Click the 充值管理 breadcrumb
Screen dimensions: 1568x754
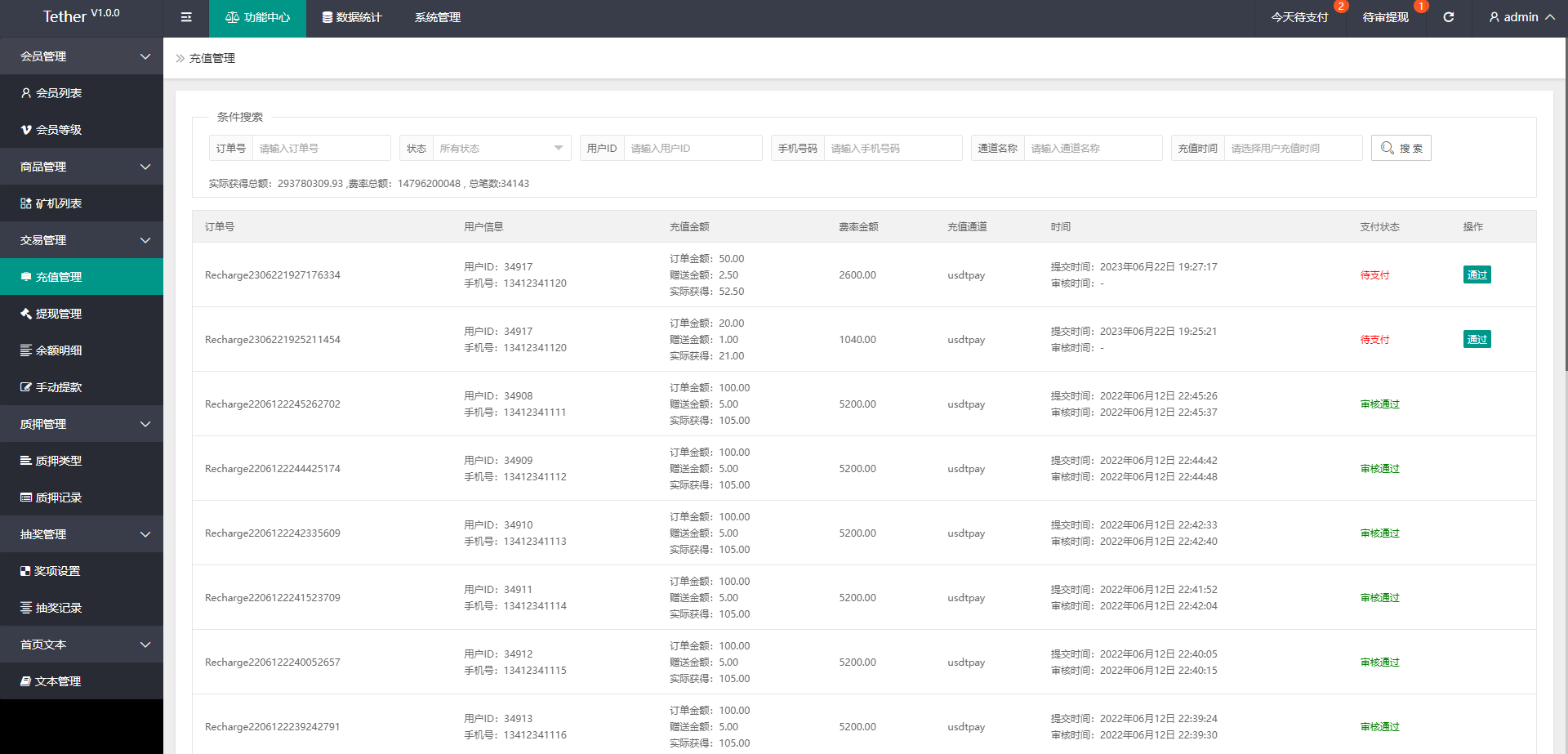(x=212, y=58)
